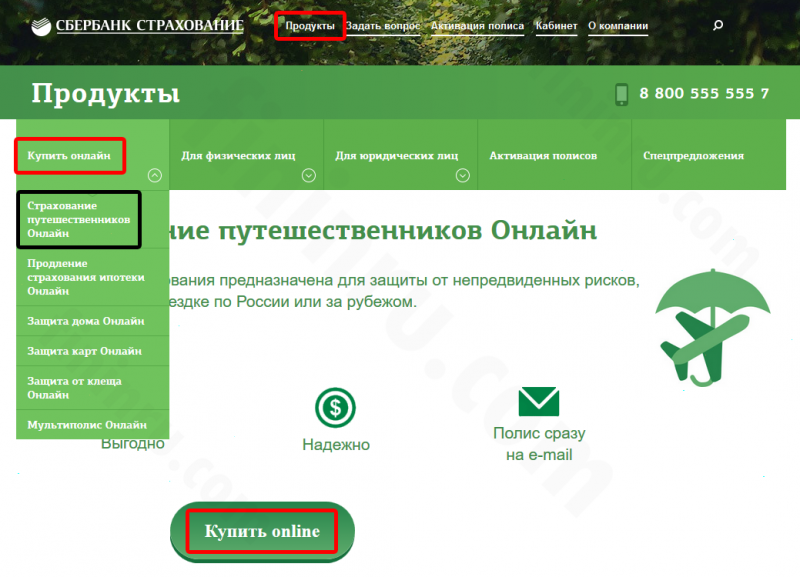Choose Защита карт Онлайн

coord(92,351)
